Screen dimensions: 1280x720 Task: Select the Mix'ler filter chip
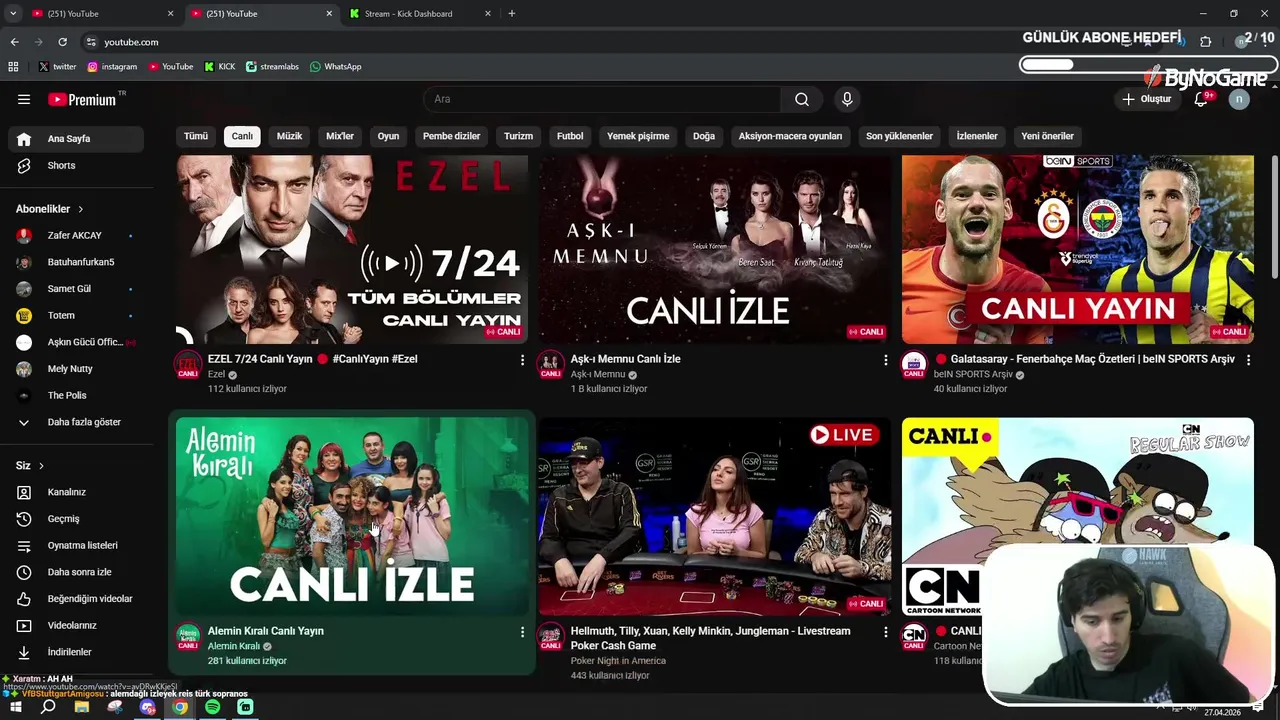point(340,136)
